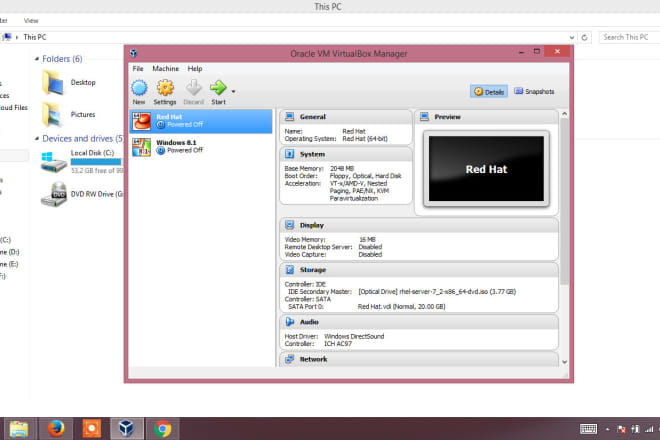Switch to Details view
This screenshot has height=440, width=660.
pyautogui.click(x=489, y=91)
